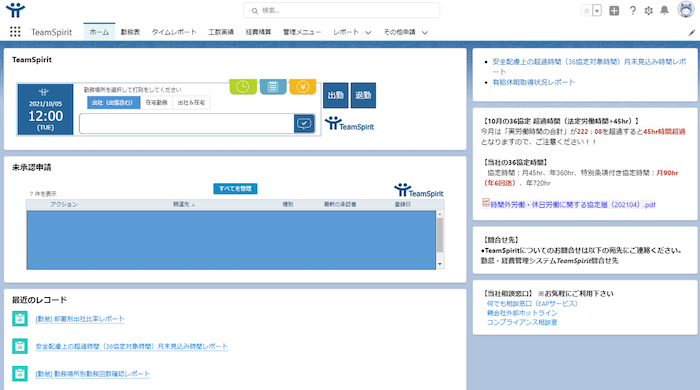Open the 経費精算 tab
700x390 pixels.
pos(258,32)
